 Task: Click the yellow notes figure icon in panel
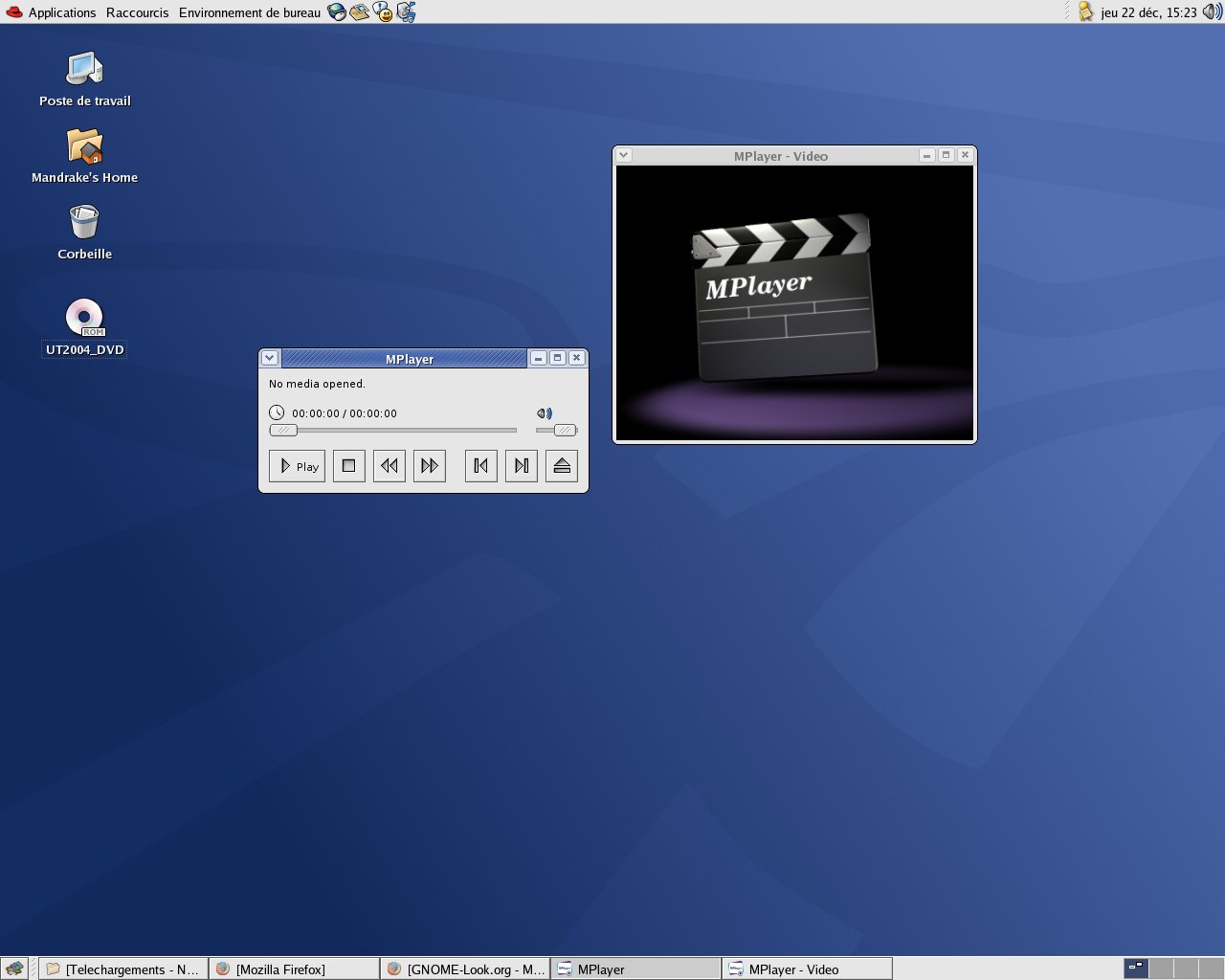coord(1085,11)
